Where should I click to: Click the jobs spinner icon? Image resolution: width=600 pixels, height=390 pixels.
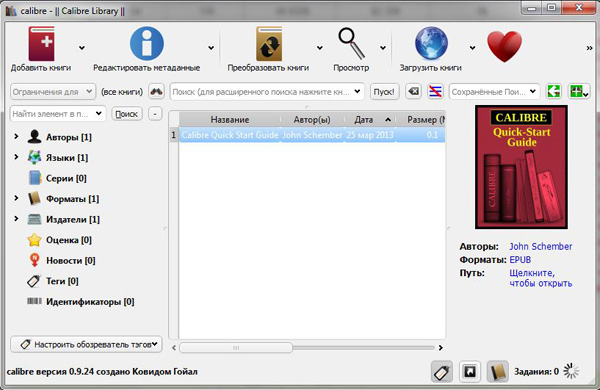point(571,371)
